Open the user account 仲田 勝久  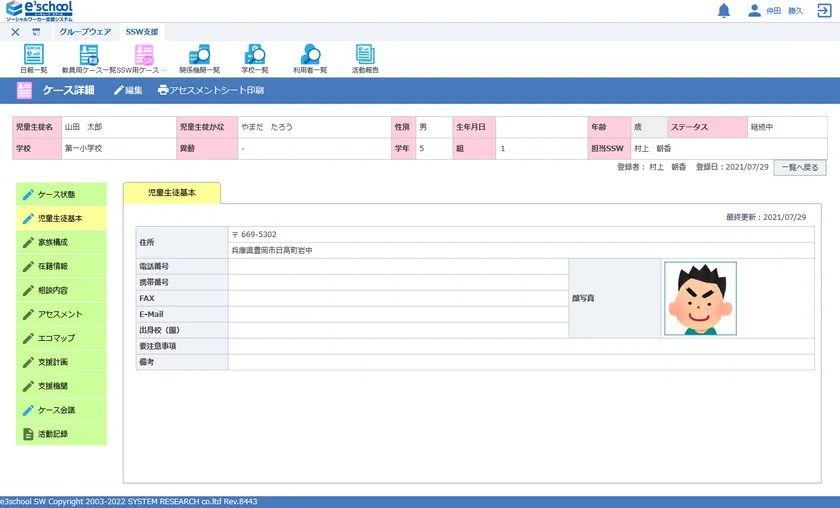775,11
